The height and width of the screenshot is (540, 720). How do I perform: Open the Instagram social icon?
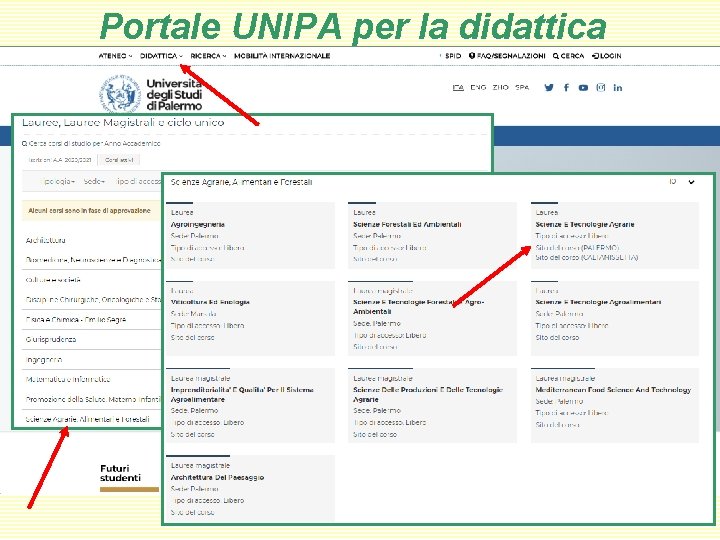pos(601,87)
